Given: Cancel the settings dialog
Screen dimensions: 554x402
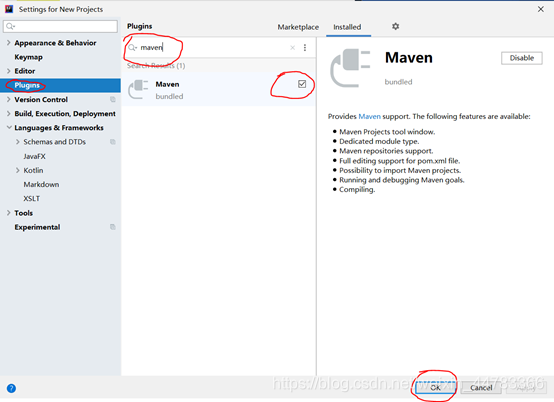Looking at the screenshot, I should tap(481, 388).
